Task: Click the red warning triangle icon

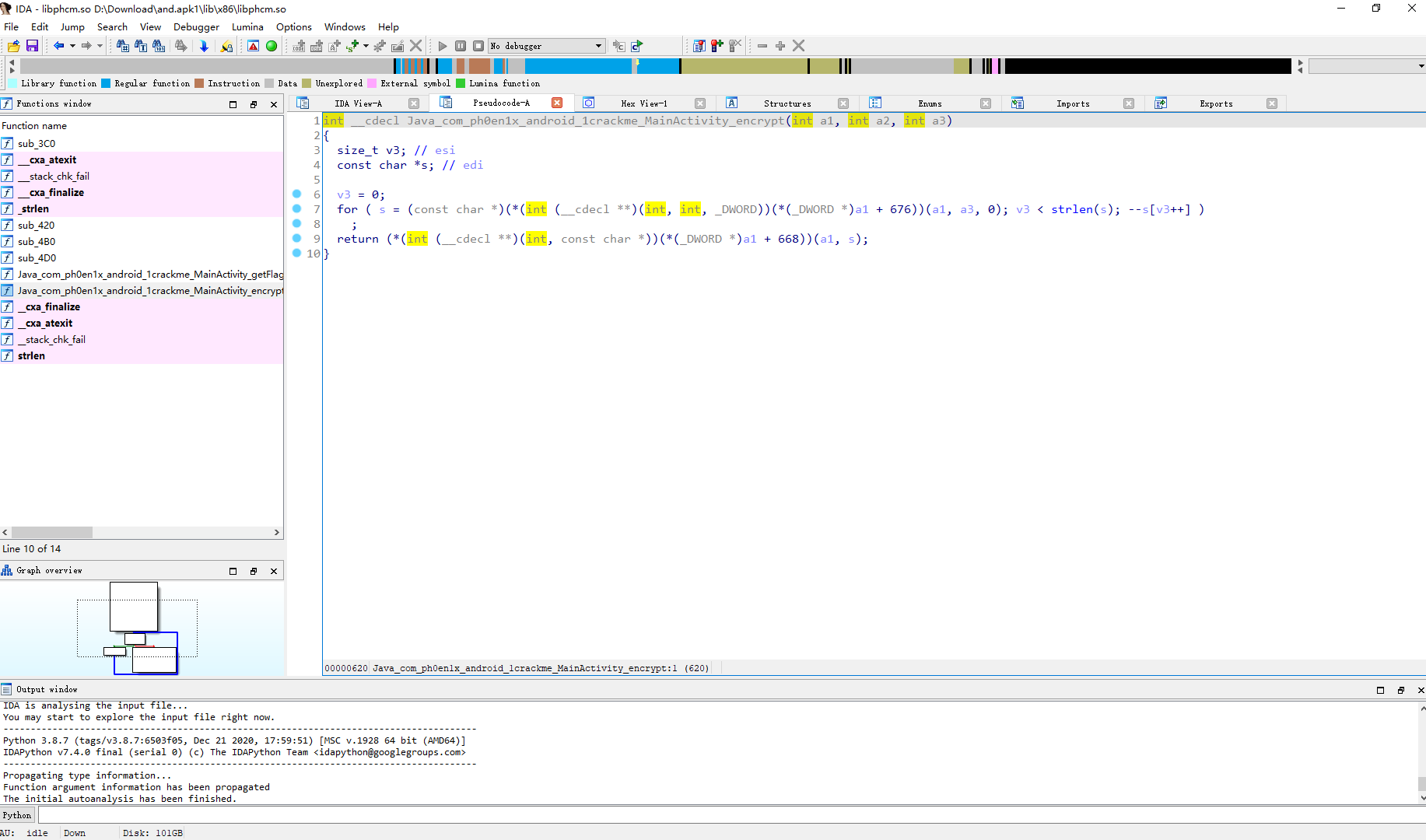Action: [x=253, y=46]
